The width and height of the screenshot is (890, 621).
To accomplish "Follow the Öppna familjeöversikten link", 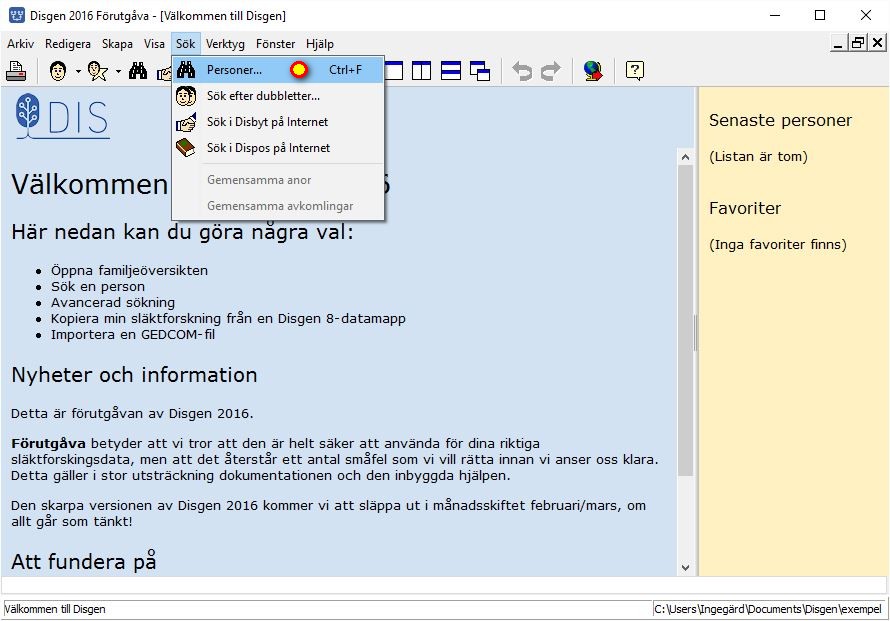I will 129,270.
